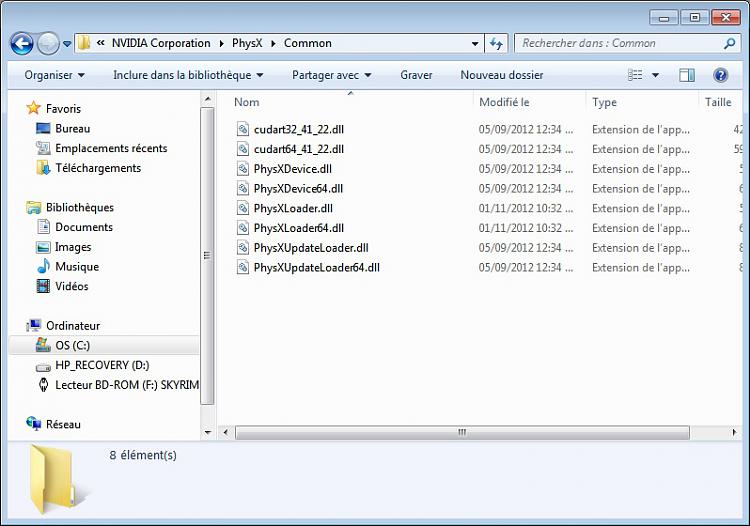Select file PhysXLoader64.dll
The width and height of the screenshot is (750, 526).
click(x=298, y=228)
